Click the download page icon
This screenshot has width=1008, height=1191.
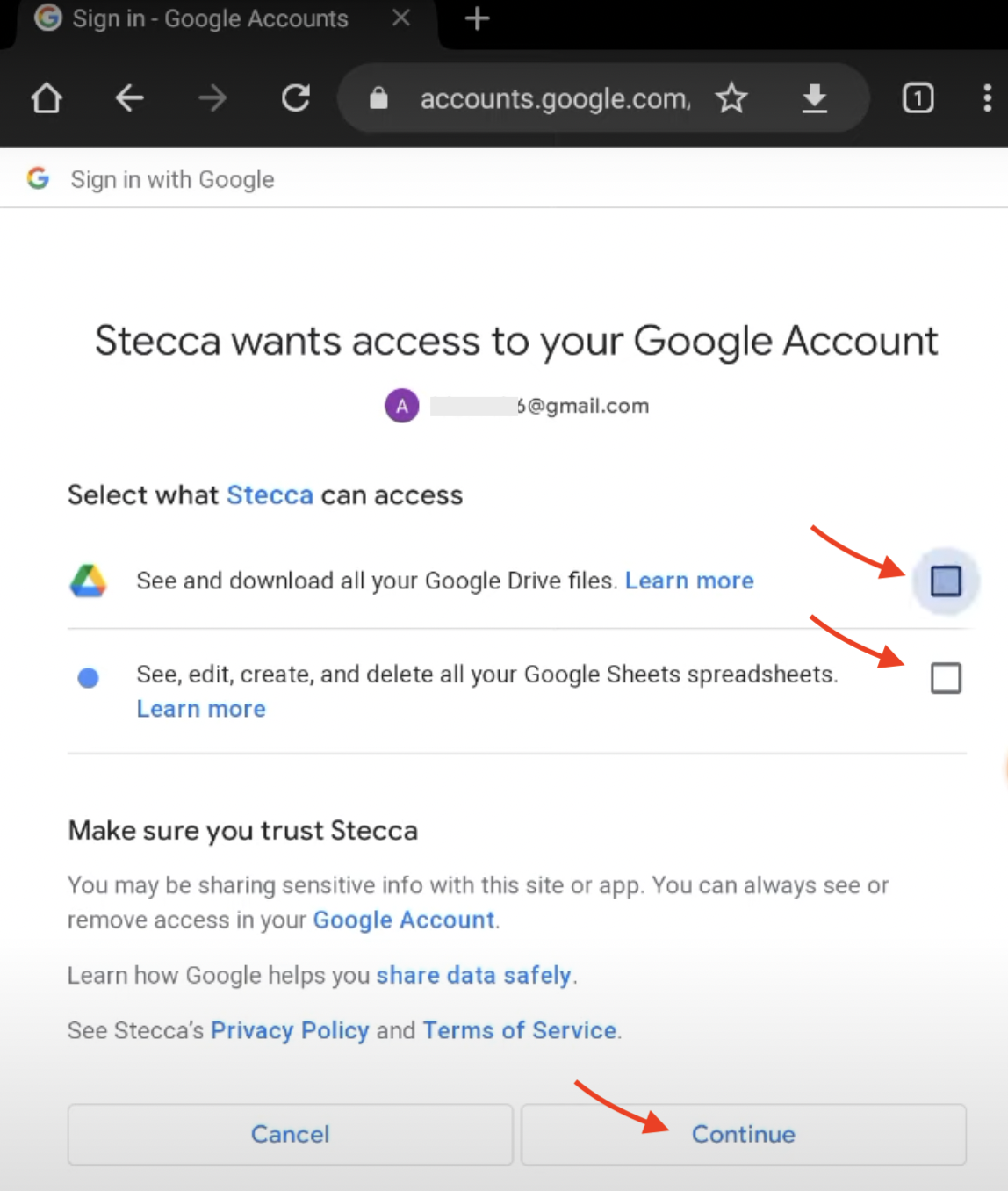coord(815,98)
